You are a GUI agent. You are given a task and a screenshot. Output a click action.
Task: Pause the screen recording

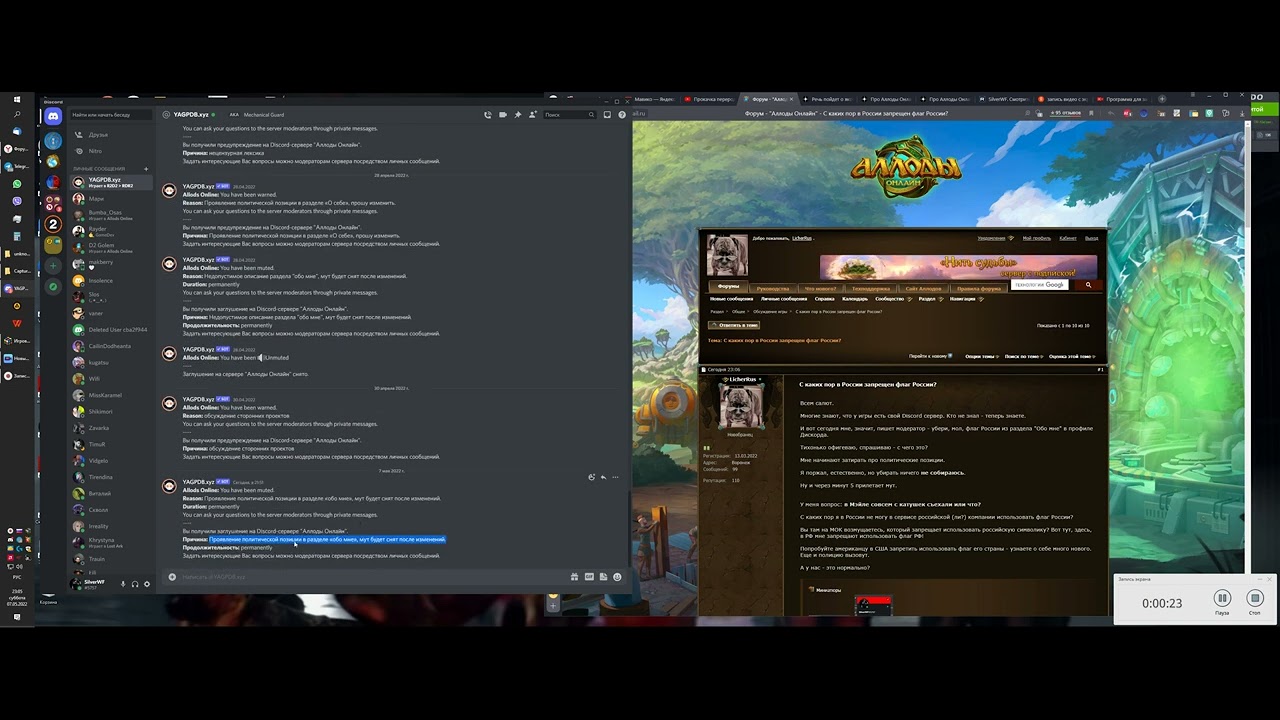[1222, 598]
